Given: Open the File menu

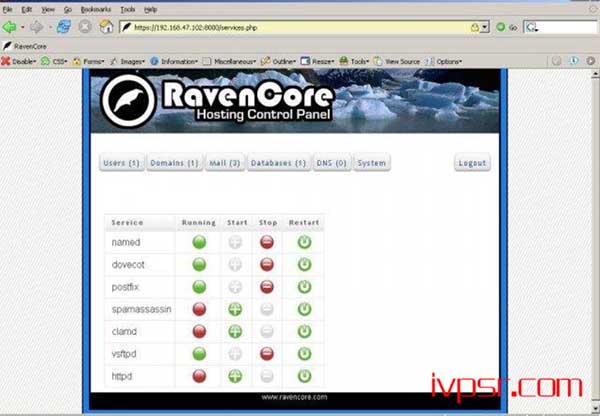Looking at the screenshot, I should 7,10.
